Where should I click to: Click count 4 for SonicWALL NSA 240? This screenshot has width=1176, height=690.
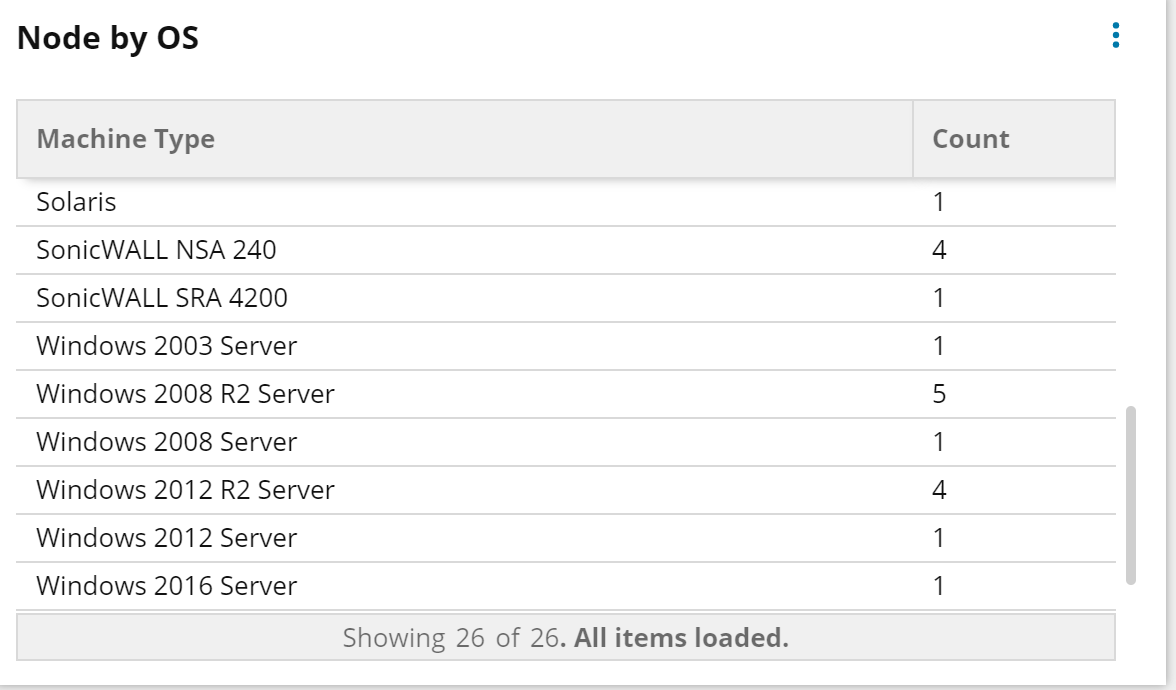[x=939, y=250]
